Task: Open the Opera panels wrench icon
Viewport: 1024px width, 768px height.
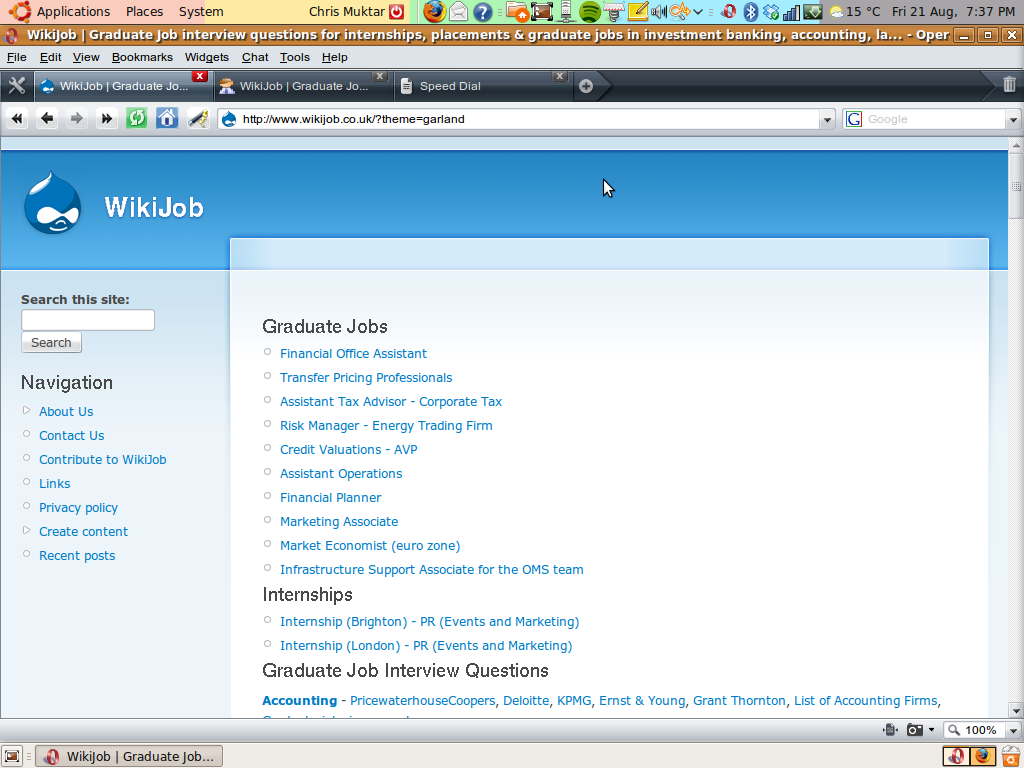Action: click(17, 86)
